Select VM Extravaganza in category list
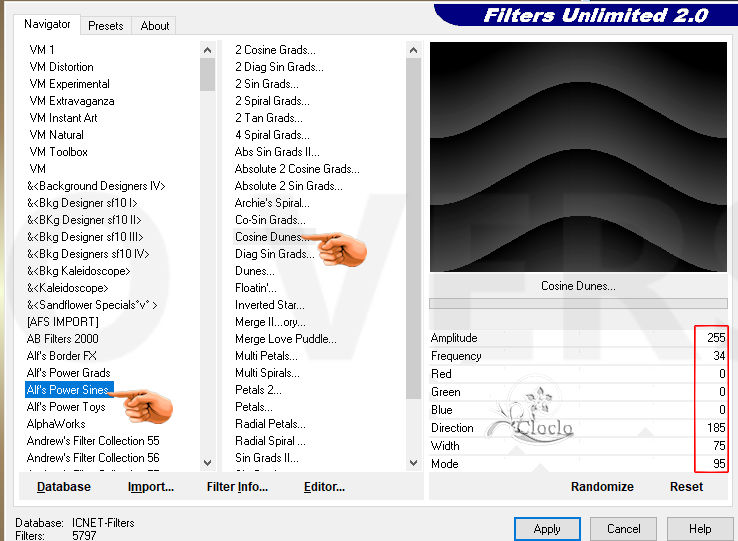Viewport: 738px width, 541px height. (72, 101)
